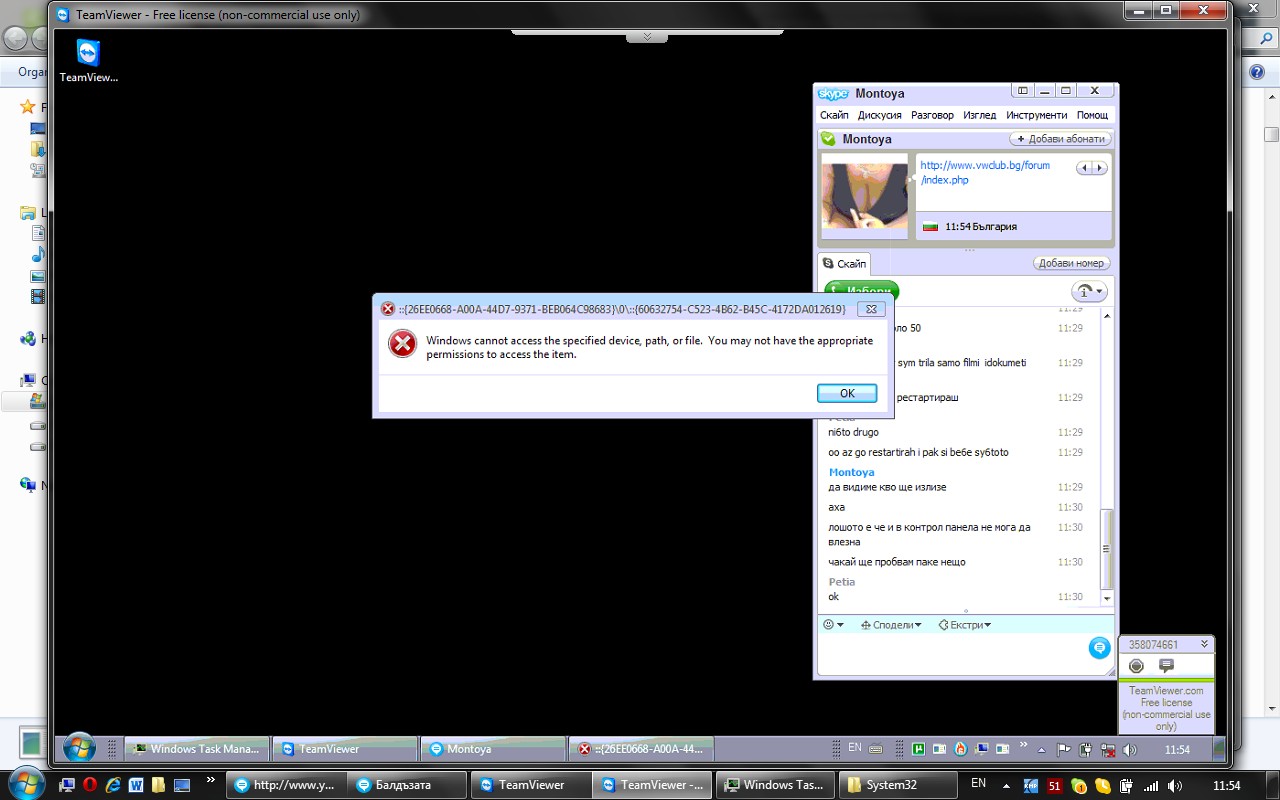Close the error dialog with its X button

coord(871,309)
